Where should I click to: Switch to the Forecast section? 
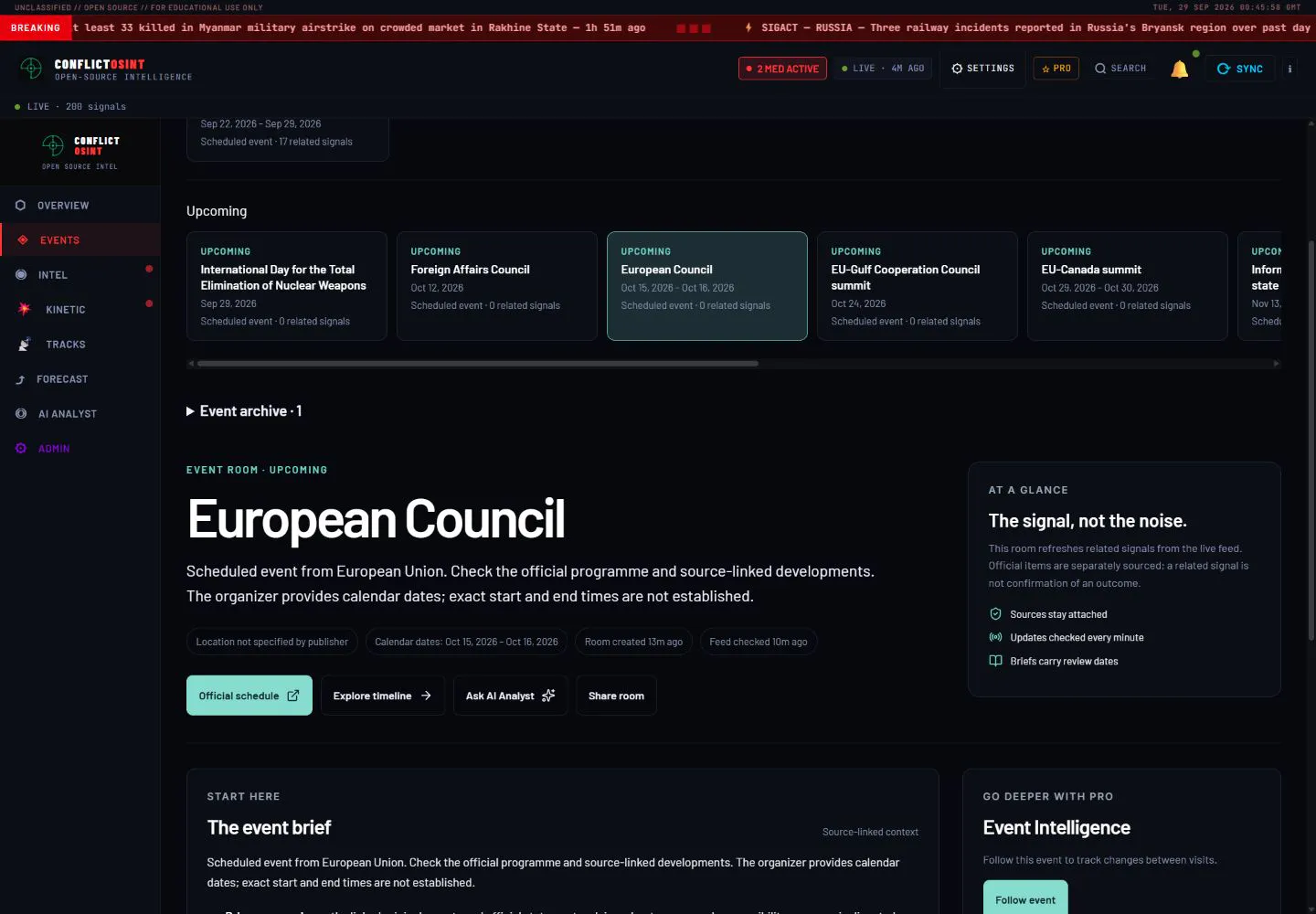tap(80, 379)
